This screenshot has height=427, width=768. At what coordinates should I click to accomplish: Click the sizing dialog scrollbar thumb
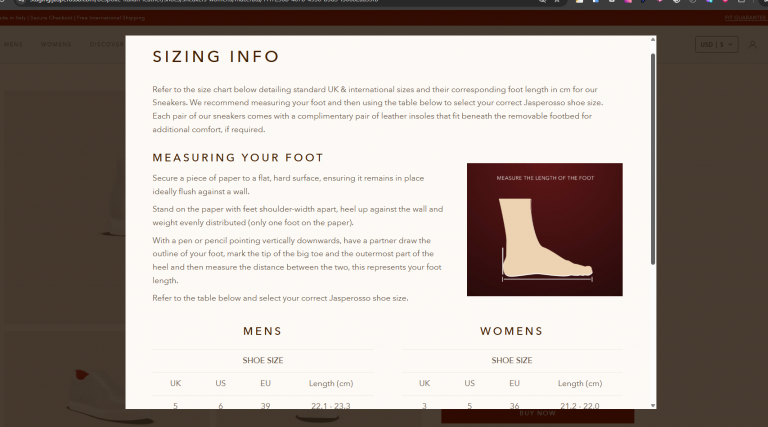coord(653,159)
